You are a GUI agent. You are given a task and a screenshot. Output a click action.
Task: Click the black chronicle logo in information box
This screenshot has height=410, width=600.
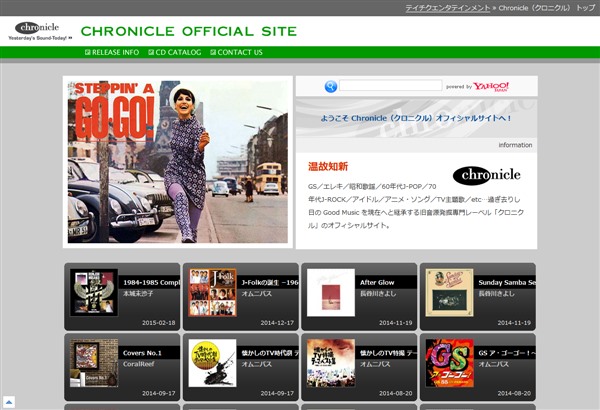486,175
